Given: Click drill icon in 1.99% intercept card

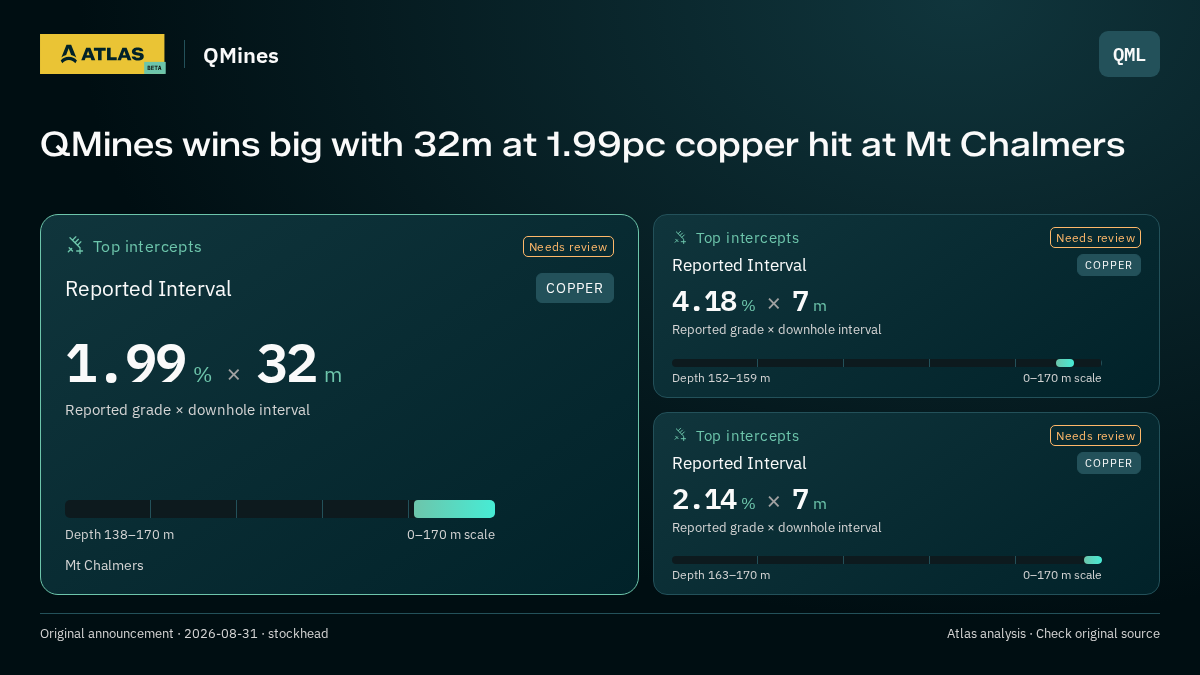Looking at the screenshot, I should (75, 246).
